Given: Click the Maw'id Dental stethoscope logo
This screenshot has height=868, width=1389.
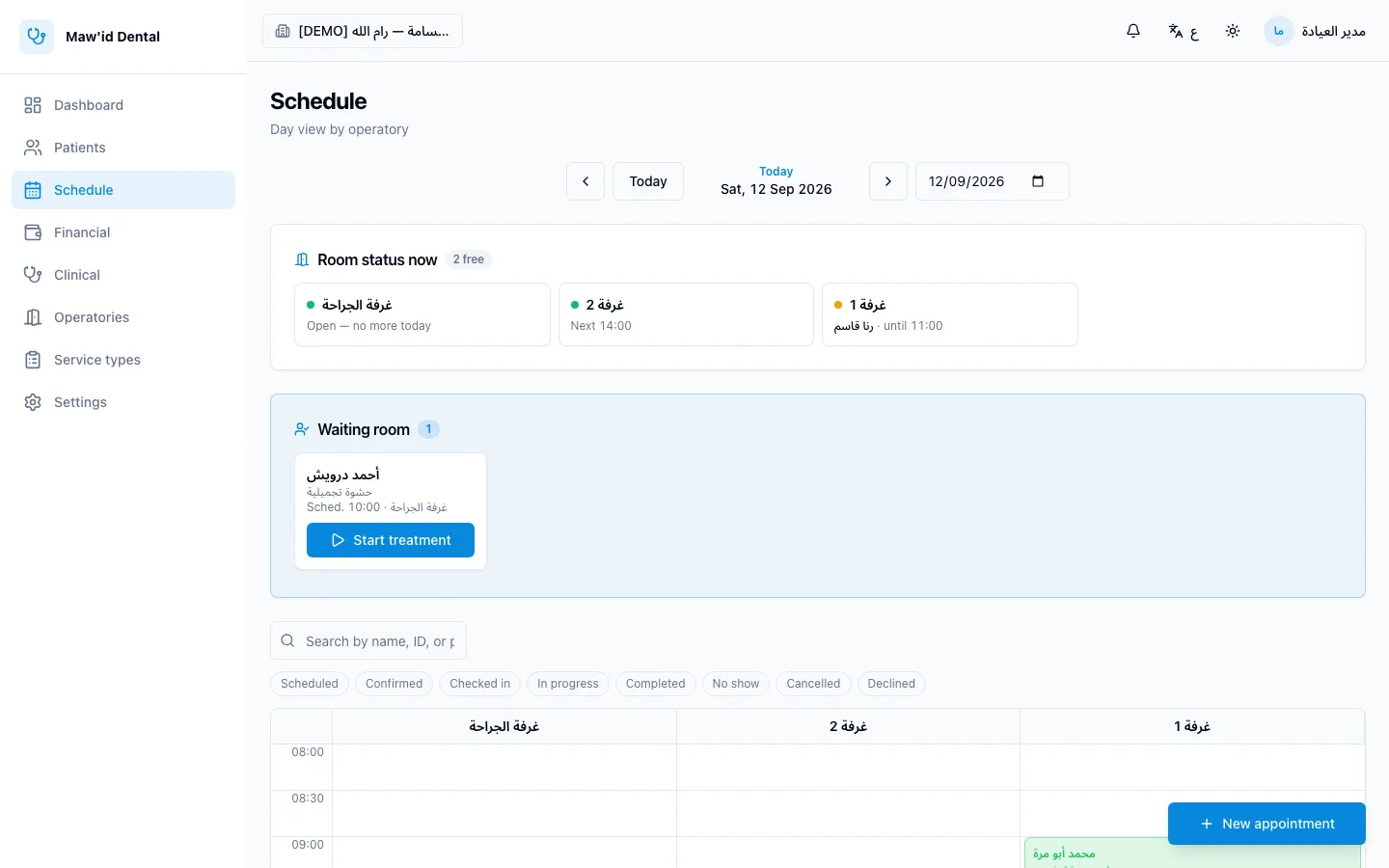Looking at the screenshot, I should [x=37, y=37].
